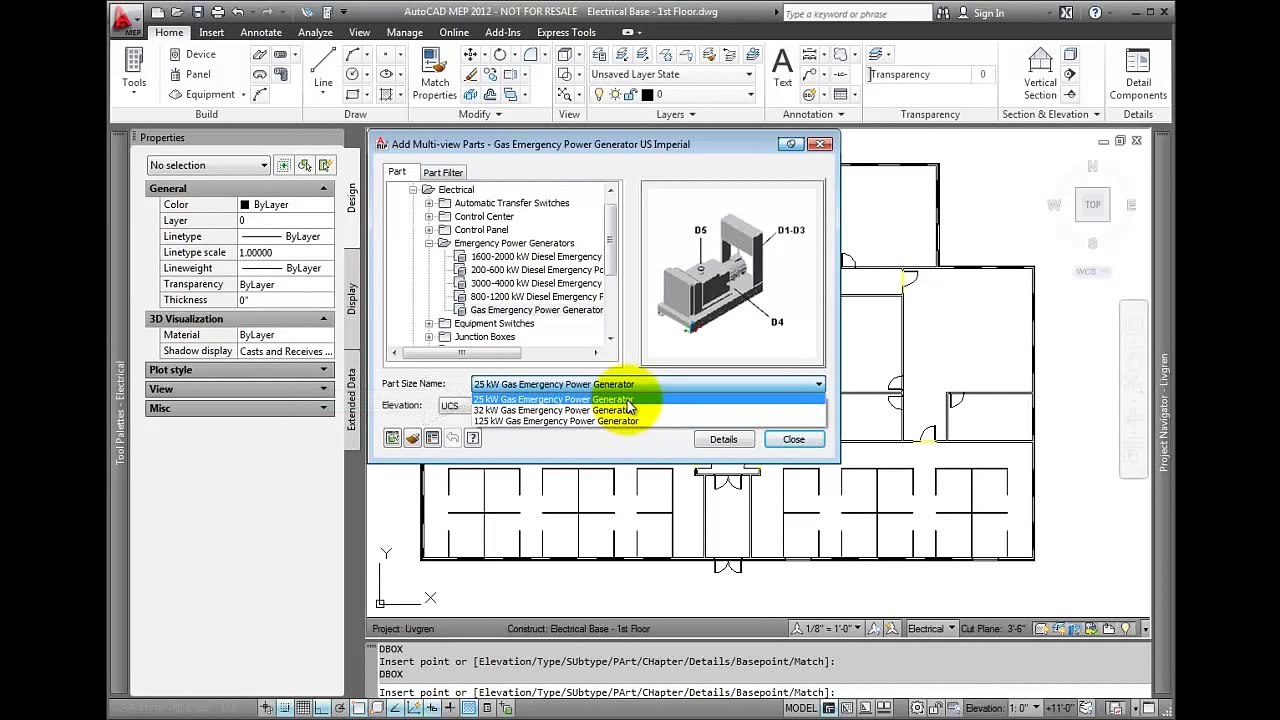Select the 1600-2000 kW Diesel Emergency tree item

536,256
